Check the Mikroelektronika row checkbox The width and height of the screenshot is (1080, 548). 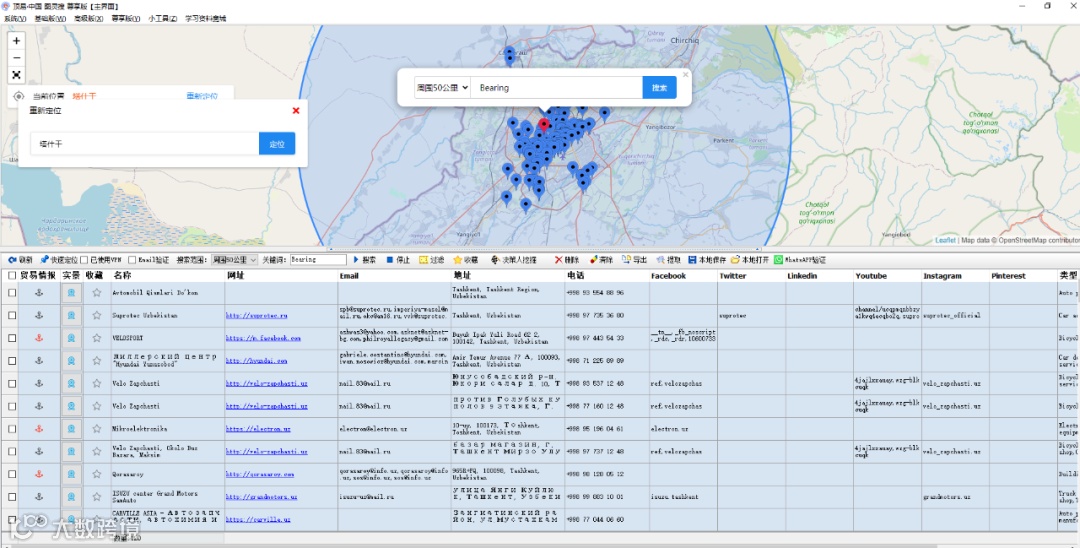pyautogui.click(x=12, y=428)
